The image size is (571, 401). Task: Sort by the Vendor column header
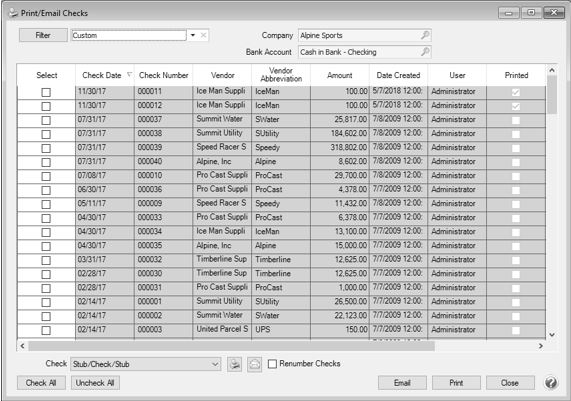click(x=223, y=75)
